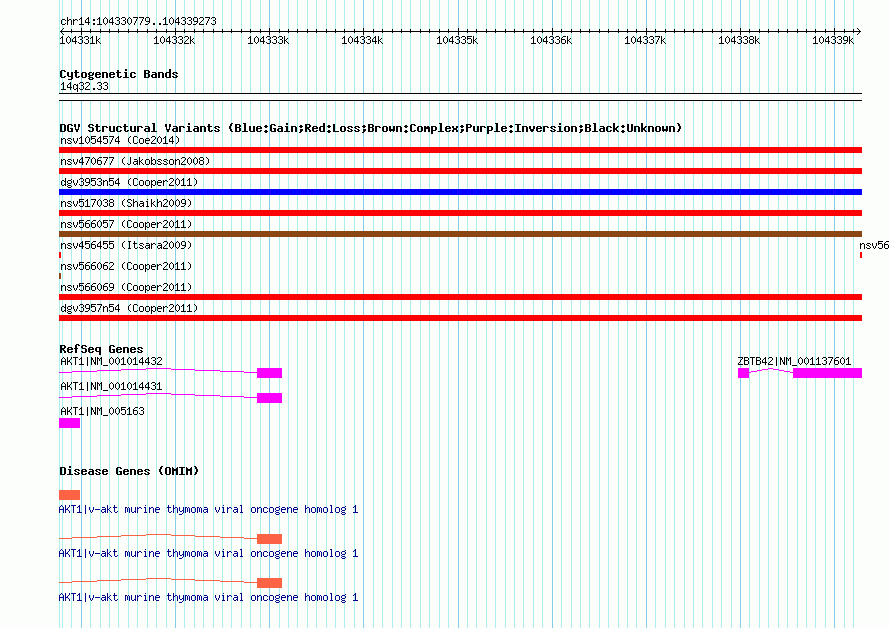This screenshot has width=890, height=628.
Task: Click the first OMIM orange block at left edge
Action: (69, 495)
